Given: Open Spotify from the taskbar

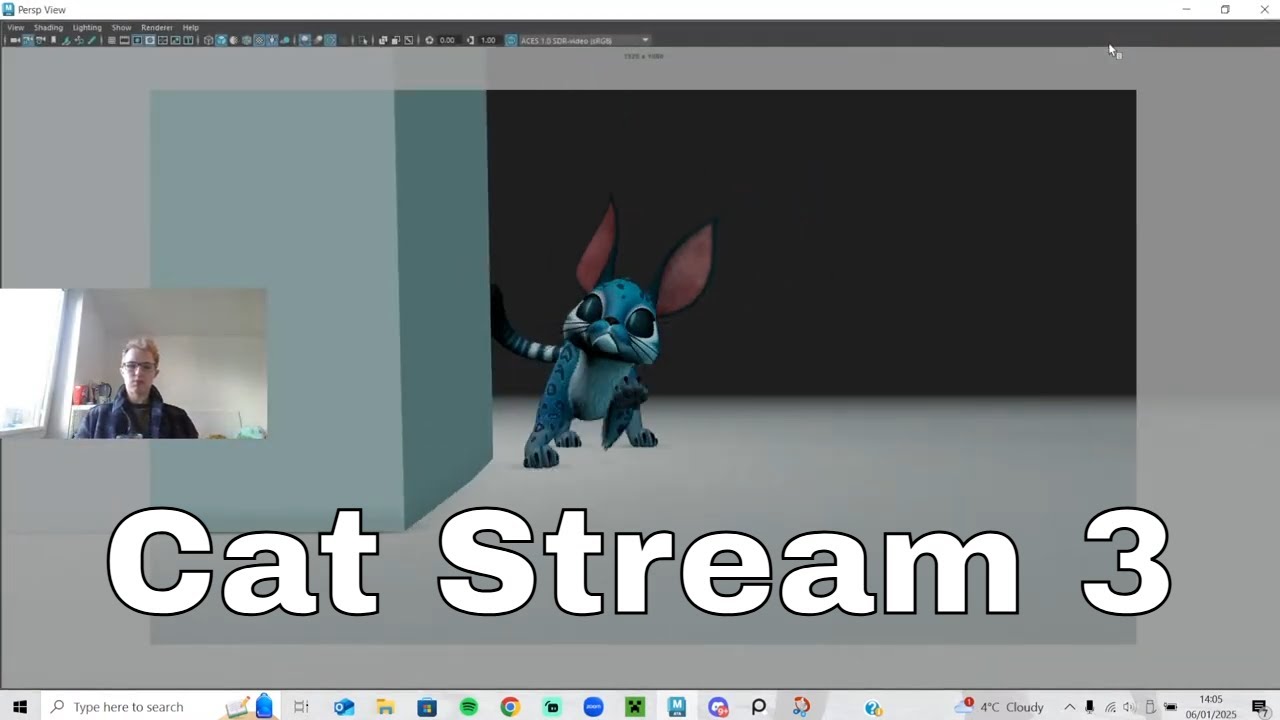Looking at the screenshot, I should [469, 707].
